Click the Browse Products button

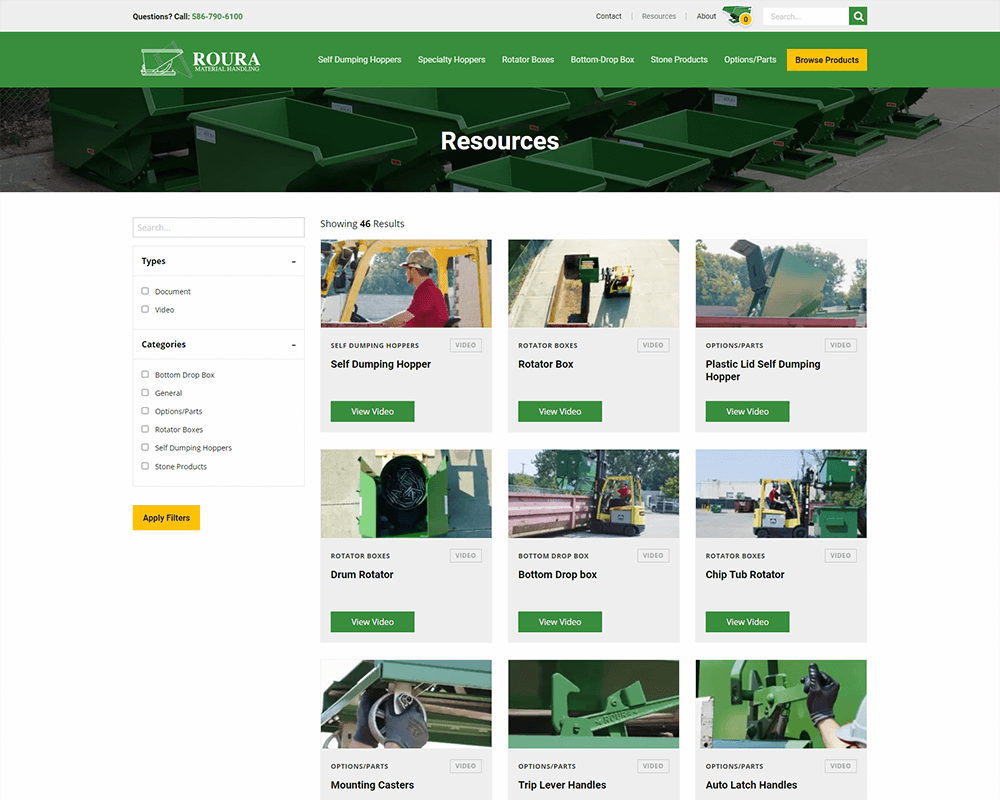point(826,59)
